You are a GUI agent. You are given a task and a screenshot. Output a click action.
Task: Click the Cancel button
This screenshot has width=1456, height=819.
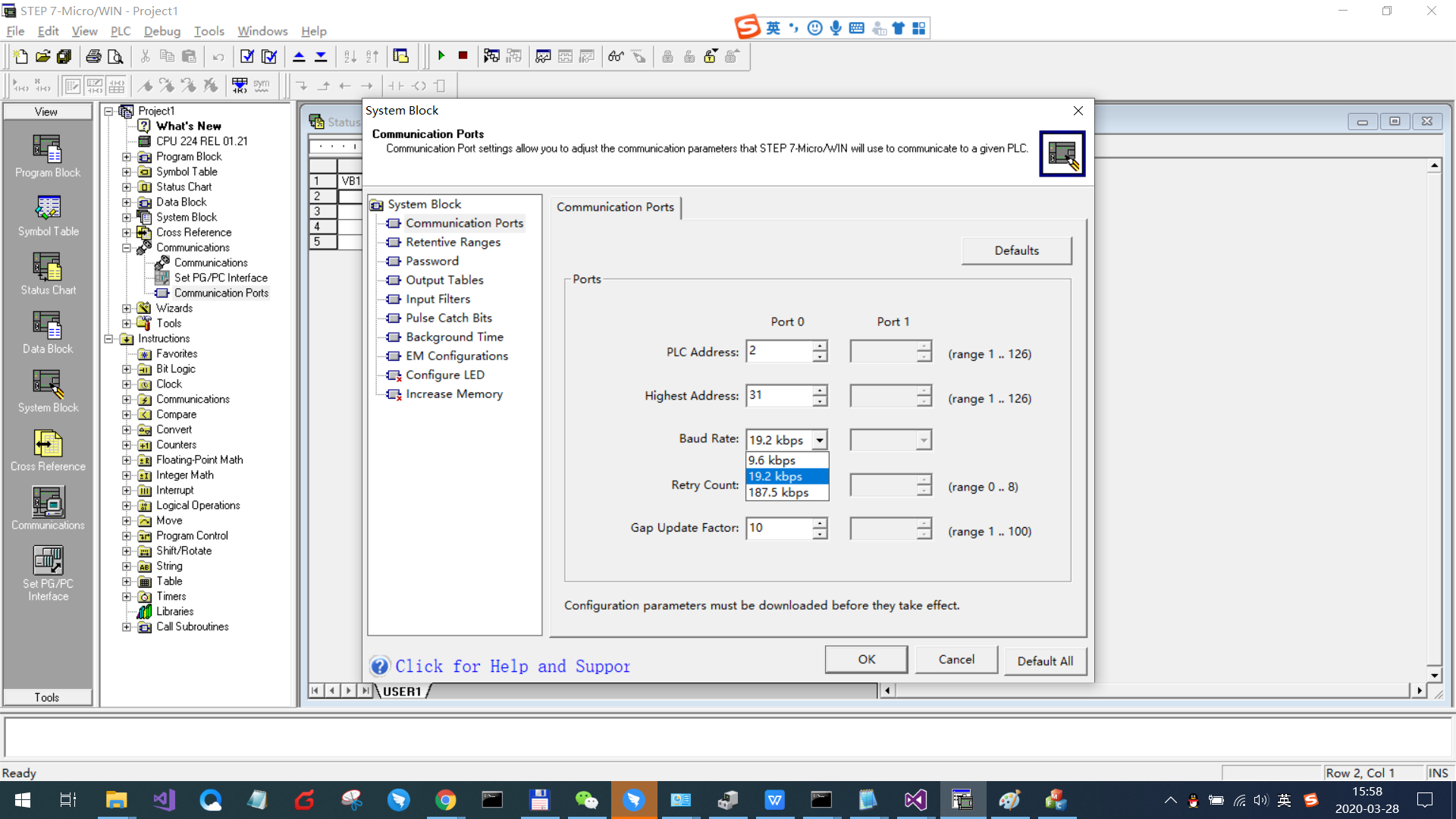pos(956,660)
